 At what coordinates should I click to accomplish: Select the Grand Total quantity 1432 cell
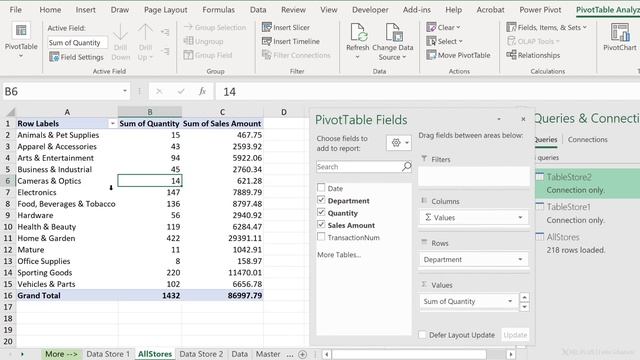(150, 296)
